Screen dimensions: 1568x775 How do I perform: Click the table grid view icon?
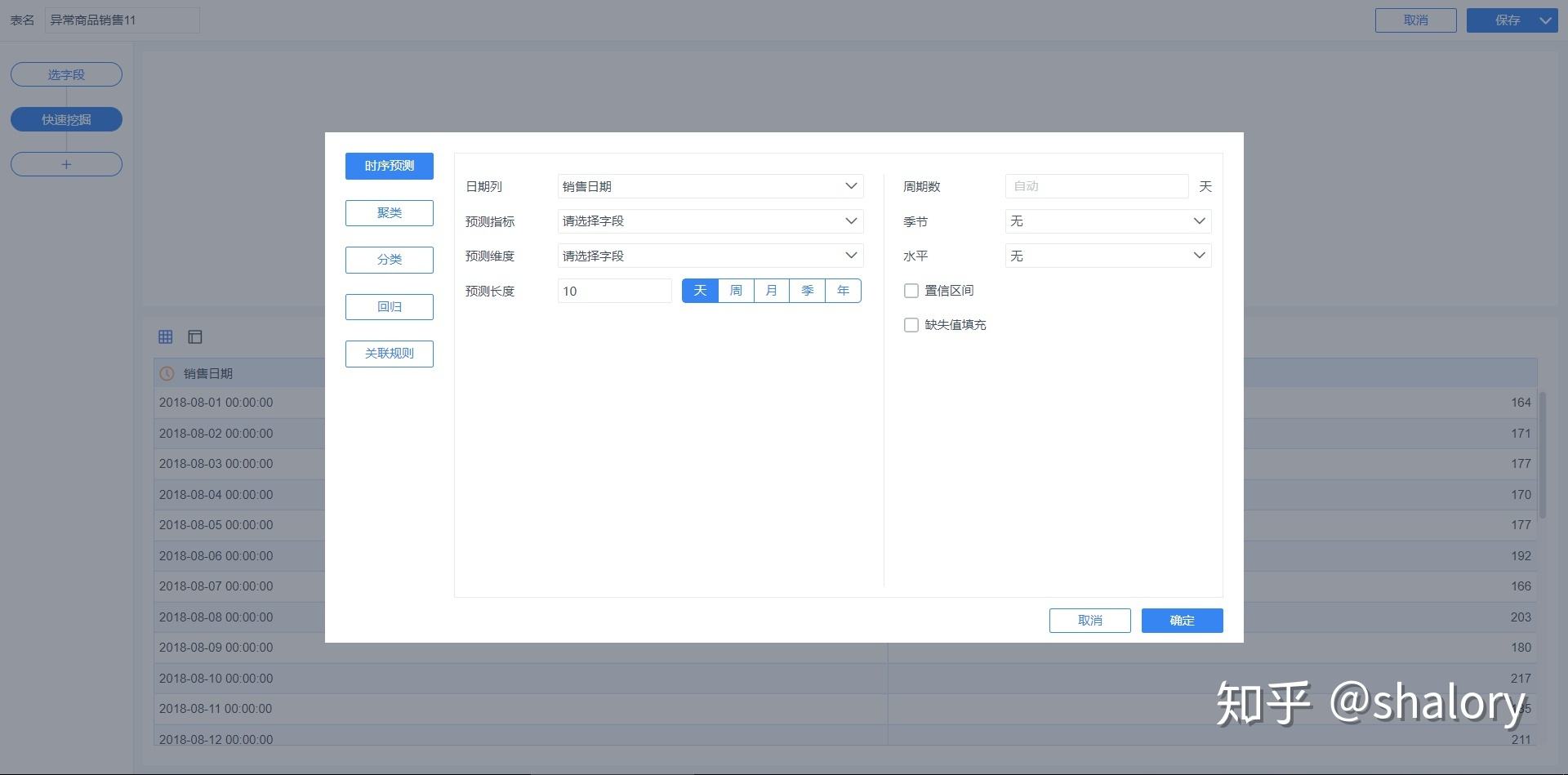[x=166, y=336]
